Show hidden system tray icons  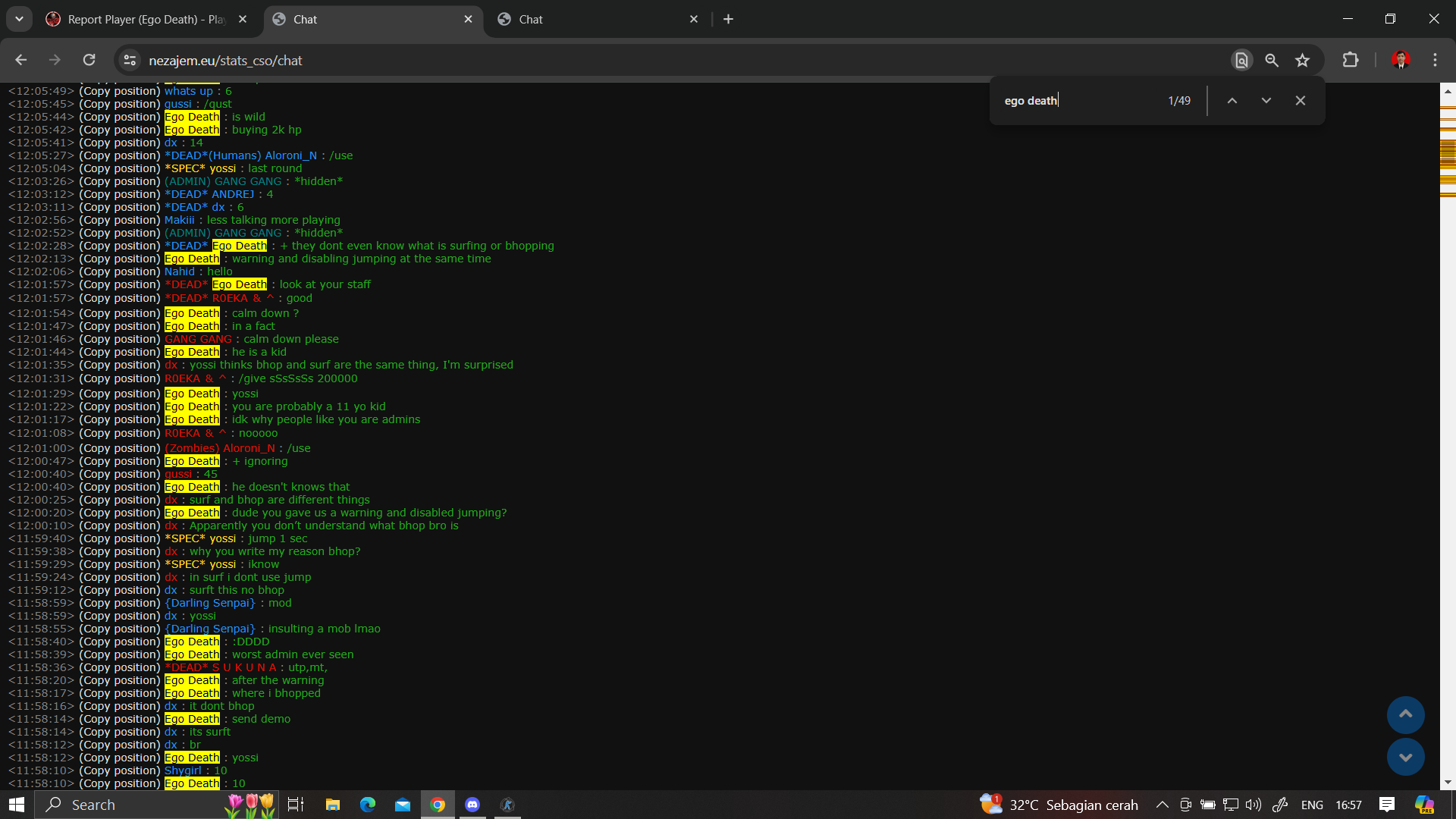pyautogui.click(x=1162, y=805)
